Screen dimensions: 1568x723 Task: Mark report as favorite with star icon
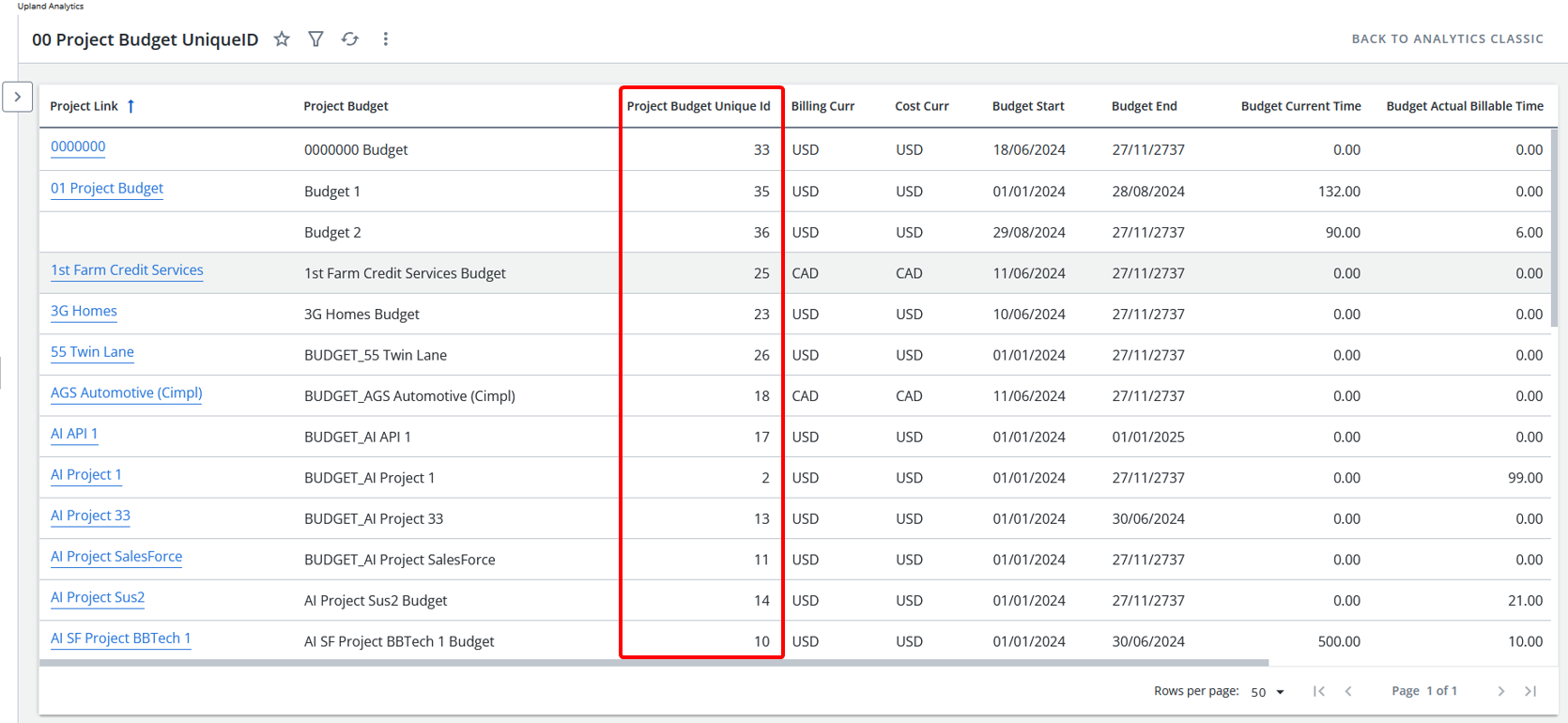pos(282,39)
